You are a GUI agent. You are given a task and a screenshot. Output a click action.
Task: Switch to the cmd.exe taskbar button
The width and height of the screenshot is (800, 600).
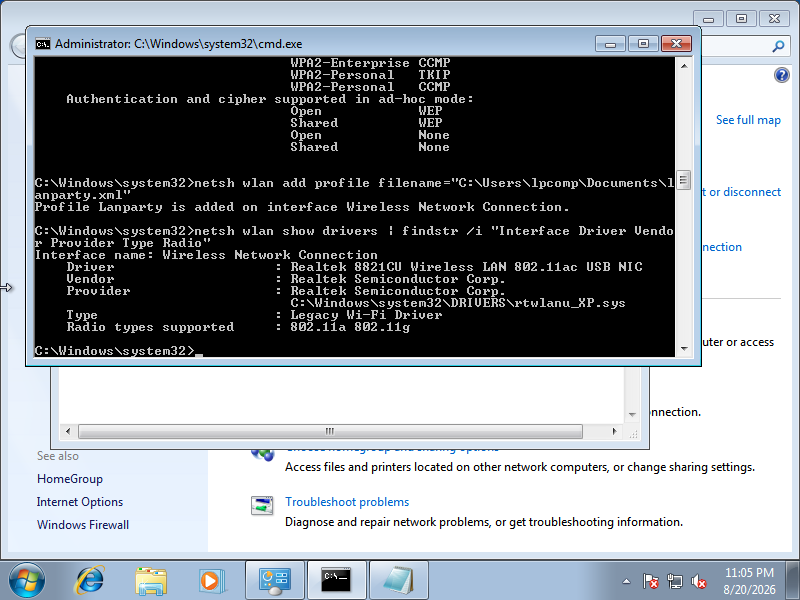click(336, 581)
